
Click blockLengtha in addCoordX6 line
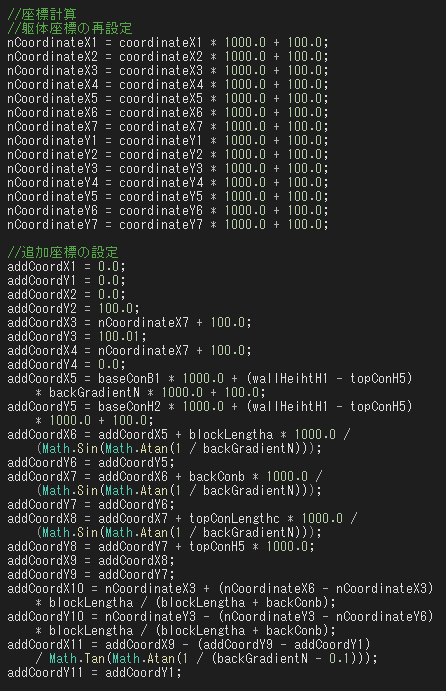click(x=231, y=435)
